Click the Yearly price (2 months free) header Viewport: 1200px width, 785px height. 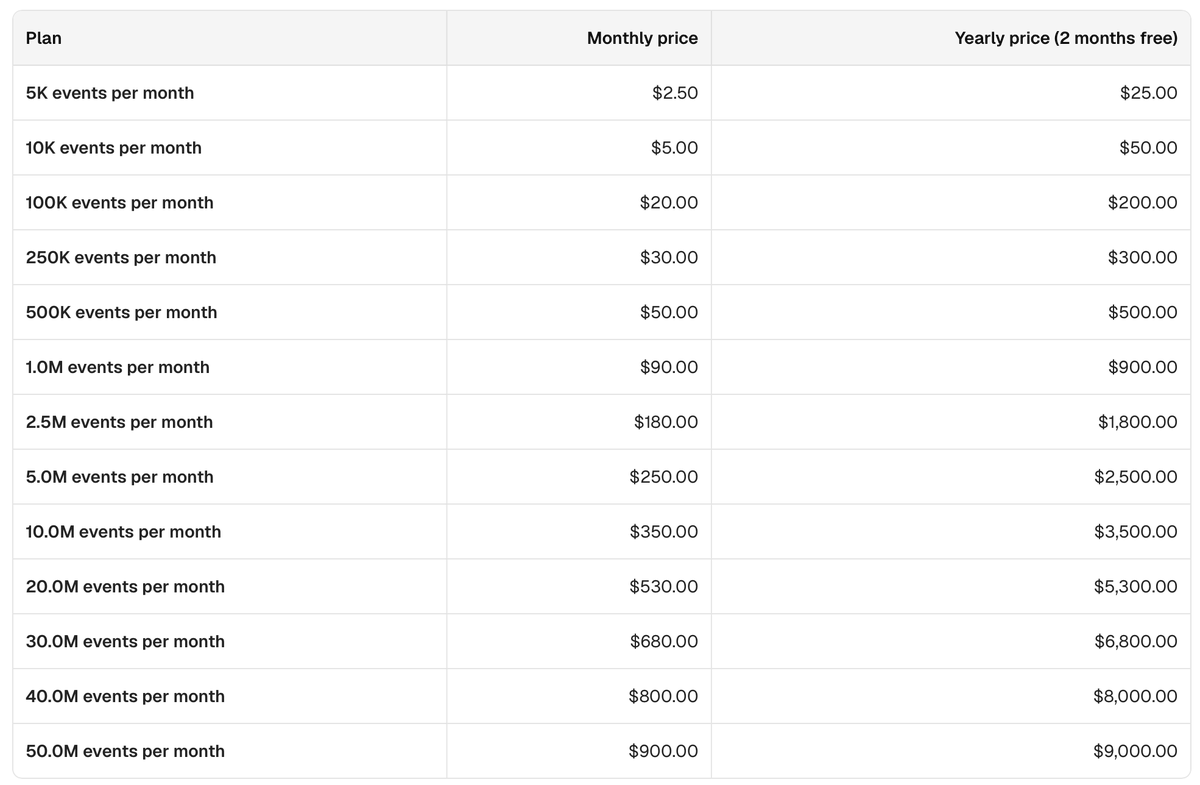click(x=1066, y=38)
